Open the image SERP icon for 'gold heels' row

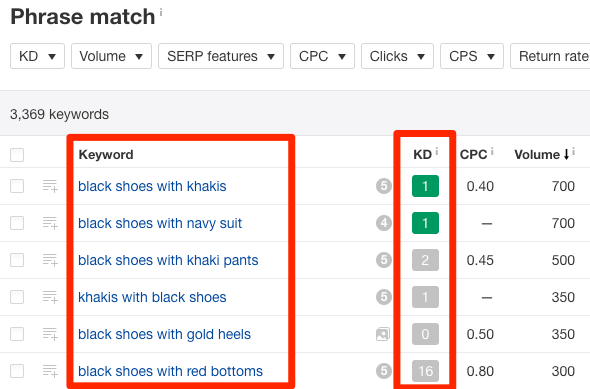point(383,334)
